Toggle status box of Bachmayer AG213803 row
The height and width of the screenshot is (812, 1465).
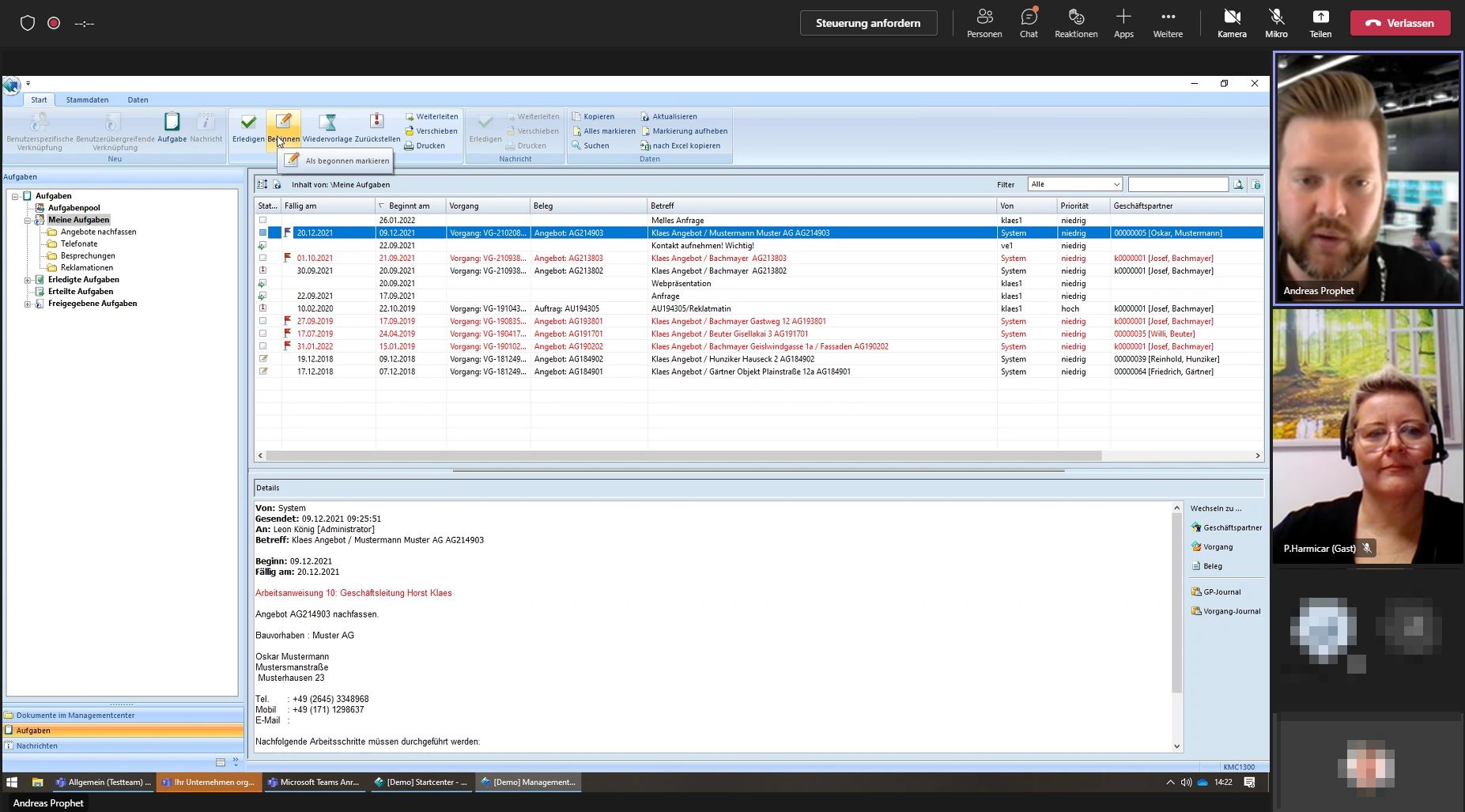click(x=262, y=259)
